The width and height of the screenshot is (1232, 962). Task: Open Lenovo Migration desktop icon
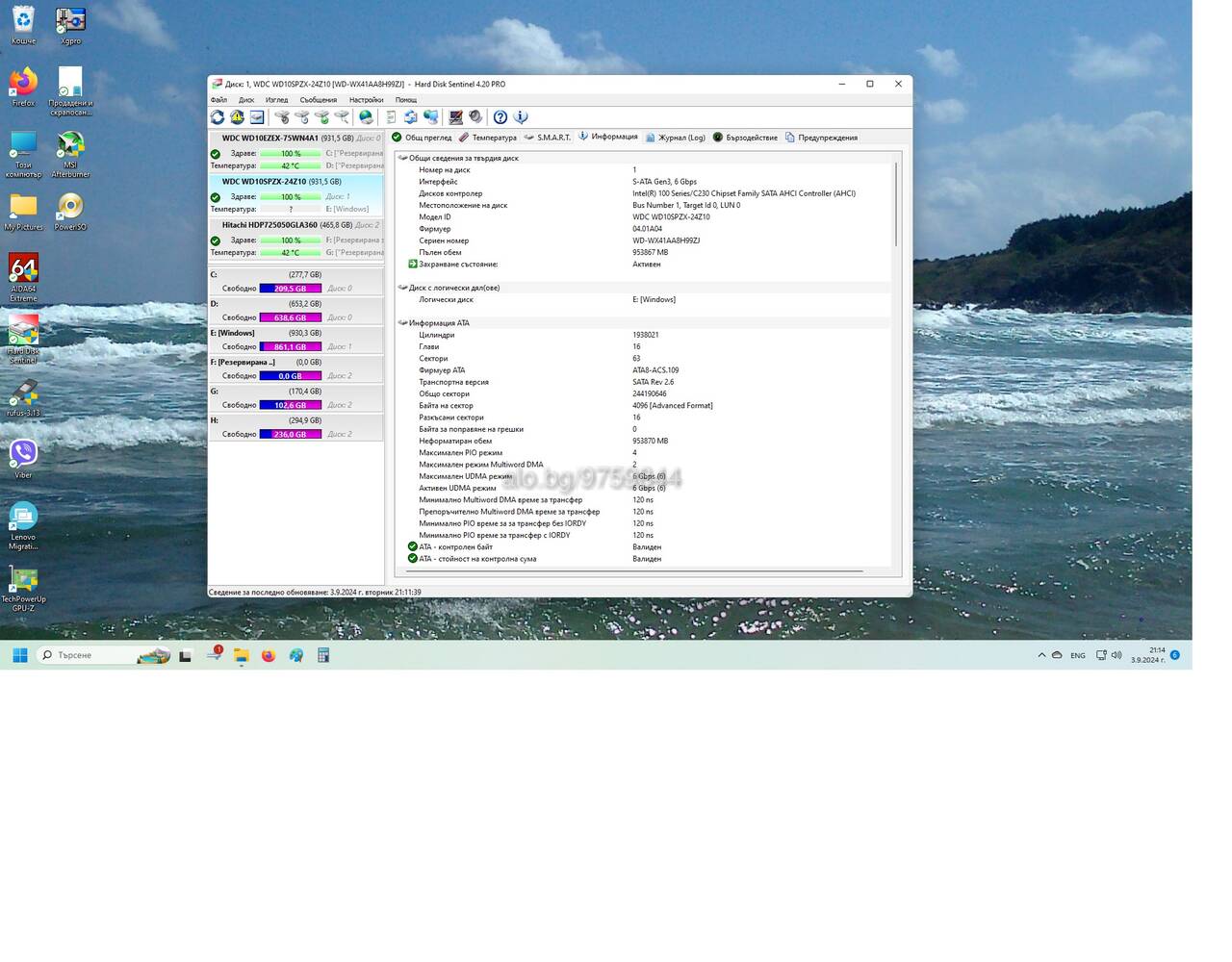pyautogui.click(x=23, y=525)
